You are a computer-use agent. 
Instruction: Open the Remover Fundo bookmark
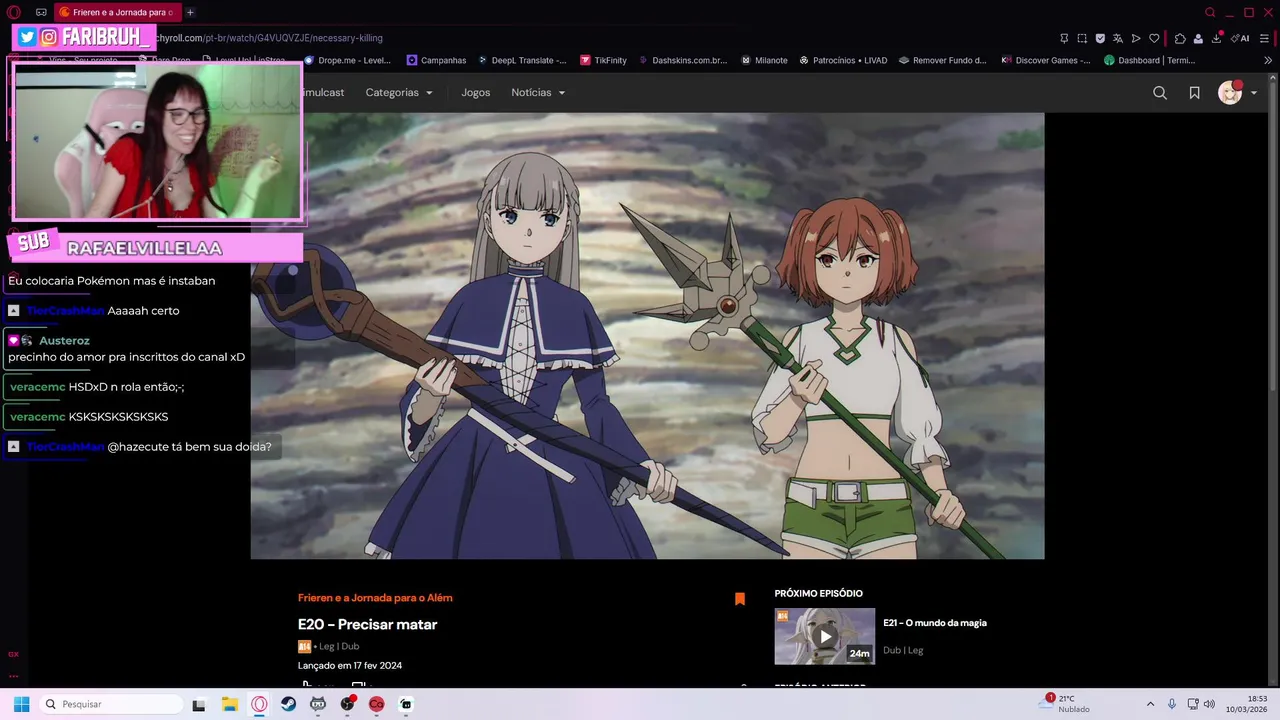[x=943, y=60]
